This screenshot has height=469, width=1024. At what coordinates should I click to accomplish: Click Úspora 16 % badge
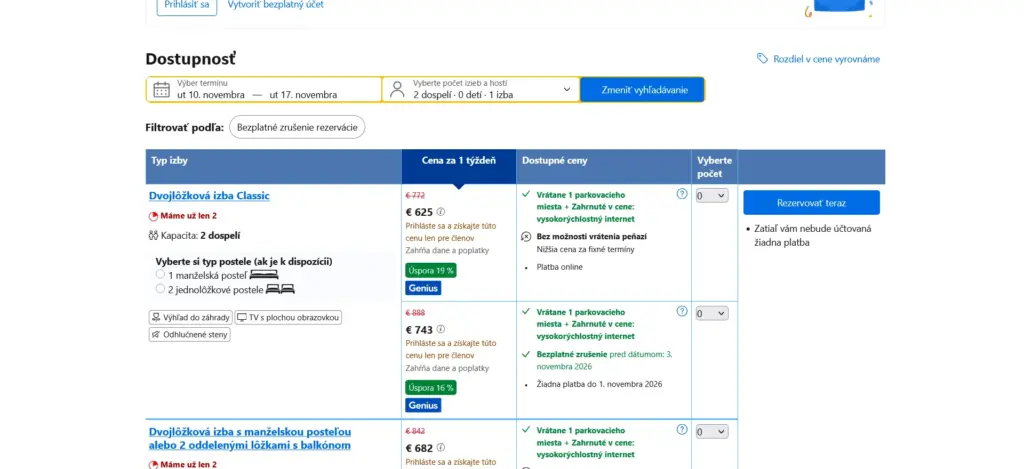430,387
